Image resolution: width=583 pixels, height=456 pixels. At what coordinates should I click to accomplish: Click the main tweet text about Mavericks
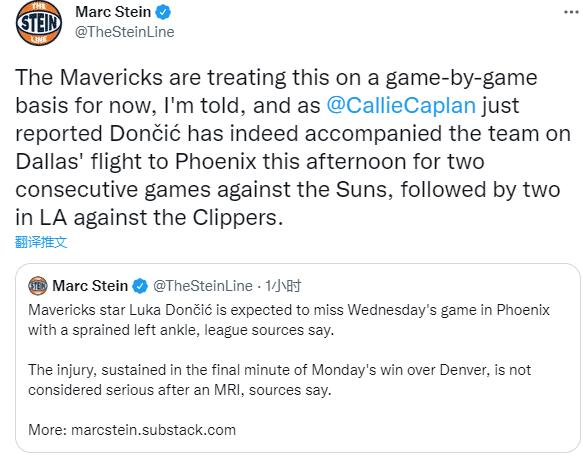click(x=293, y=147)
